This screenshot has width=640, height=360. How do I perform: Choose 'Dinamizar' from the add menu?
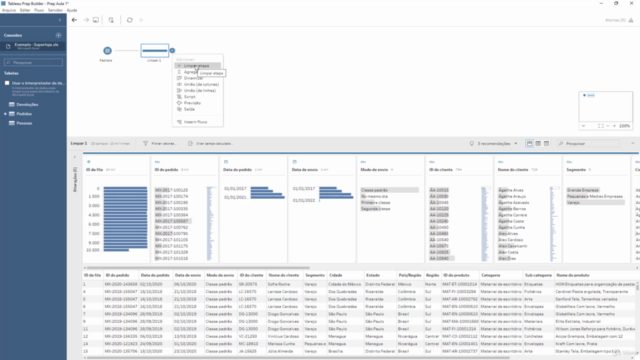(x=198, y=78)
